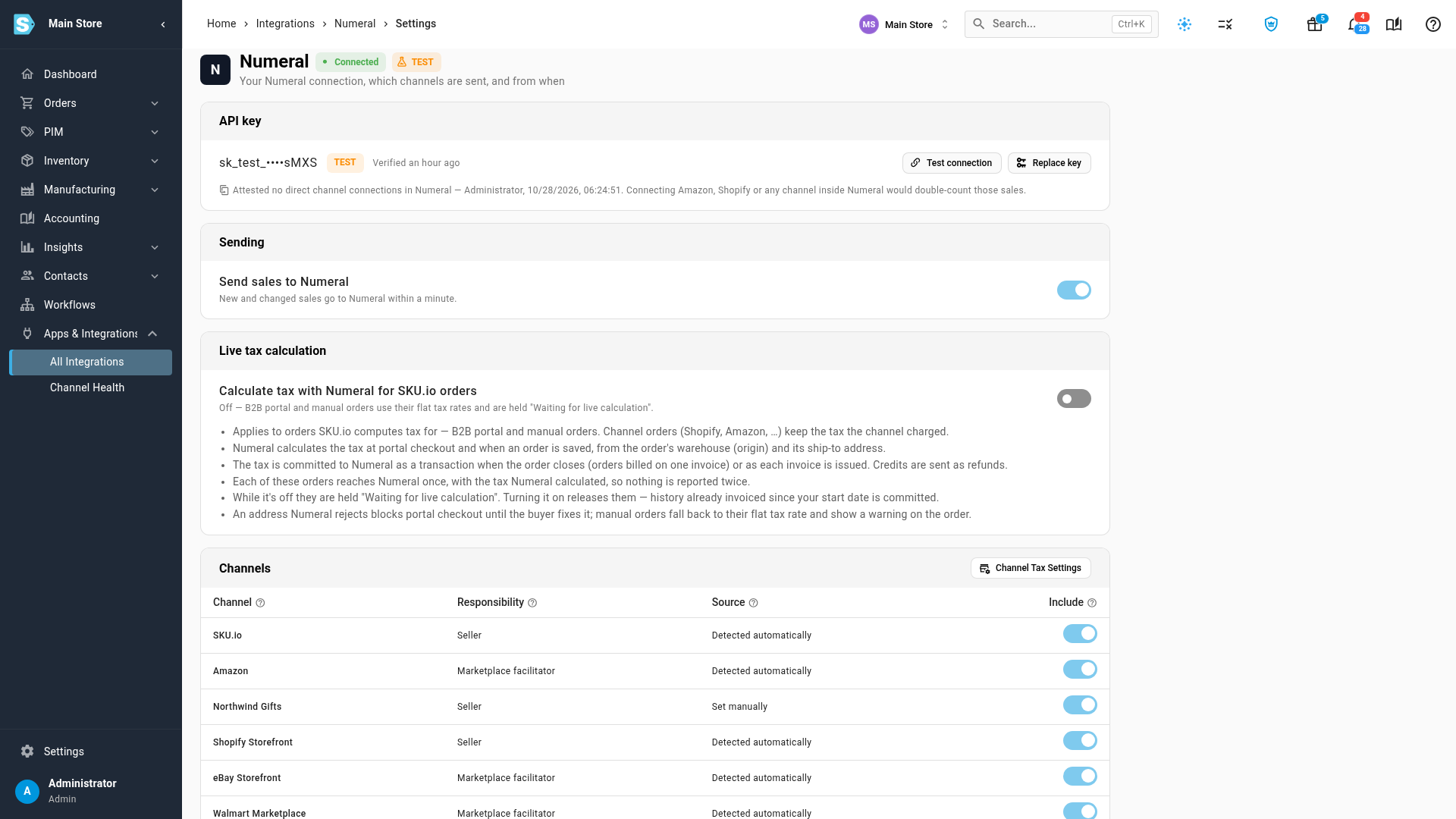Click the Test connection button
The height and width of the screenshot is (819, 1456).
pyautogui.click(x=952, y=163)
